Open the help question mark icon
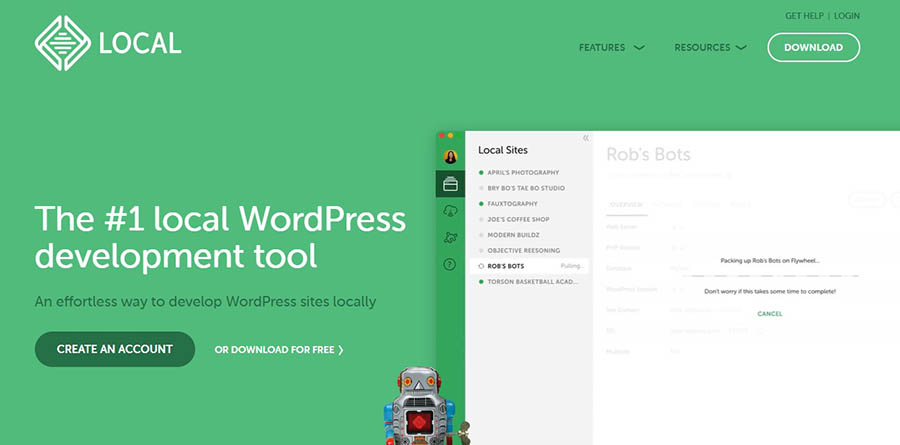Image resolution: width=900 pixels, height=445 pixels. (450, 265)
